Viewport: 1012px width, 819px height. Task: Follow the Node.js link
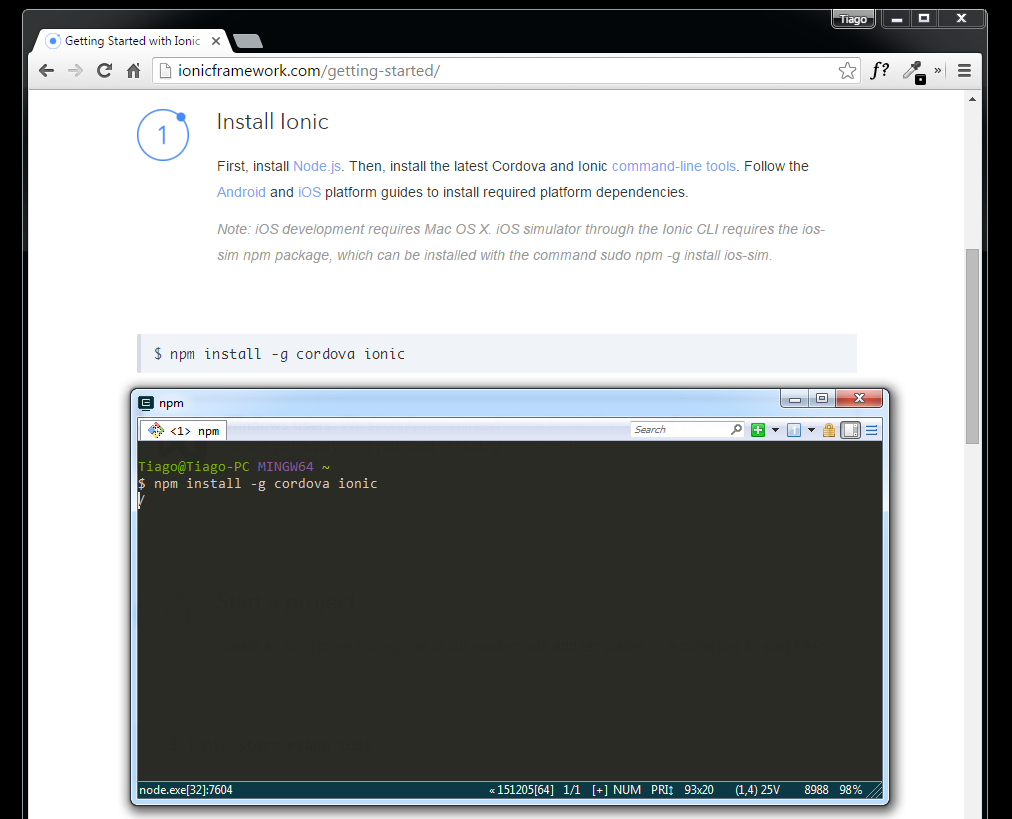tap(317, 167)
